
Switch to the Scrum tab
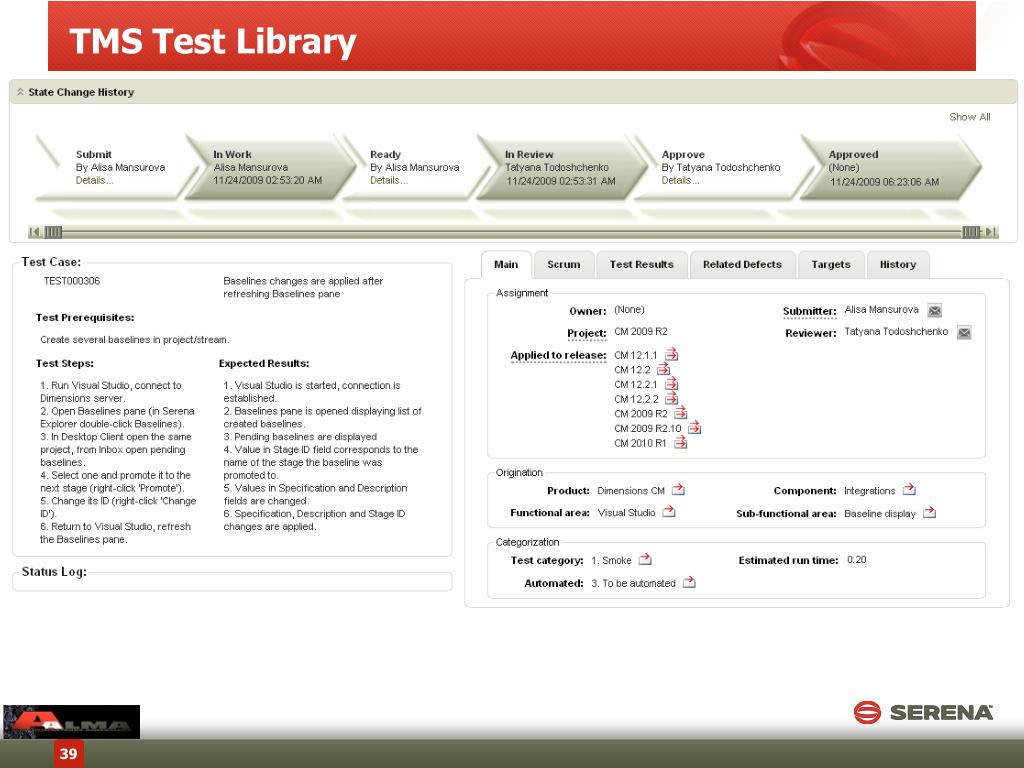point(564,264)
